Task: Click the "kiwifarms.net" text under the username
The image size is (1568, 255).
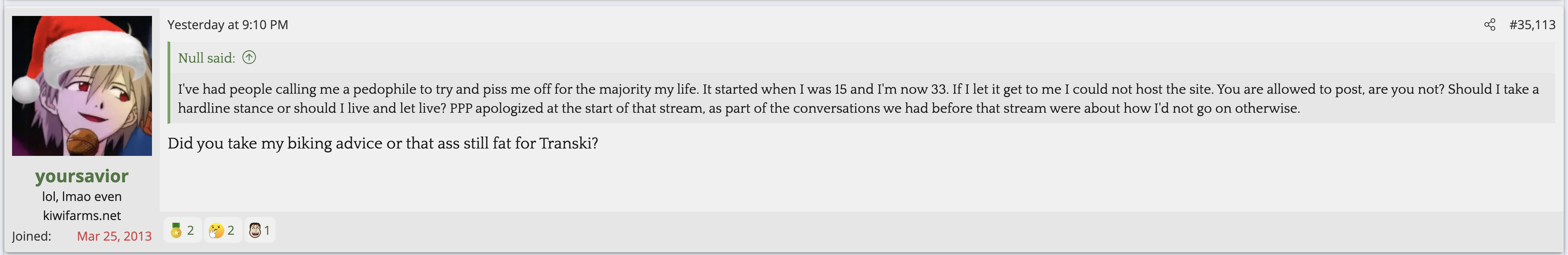Action: point(82,215)
